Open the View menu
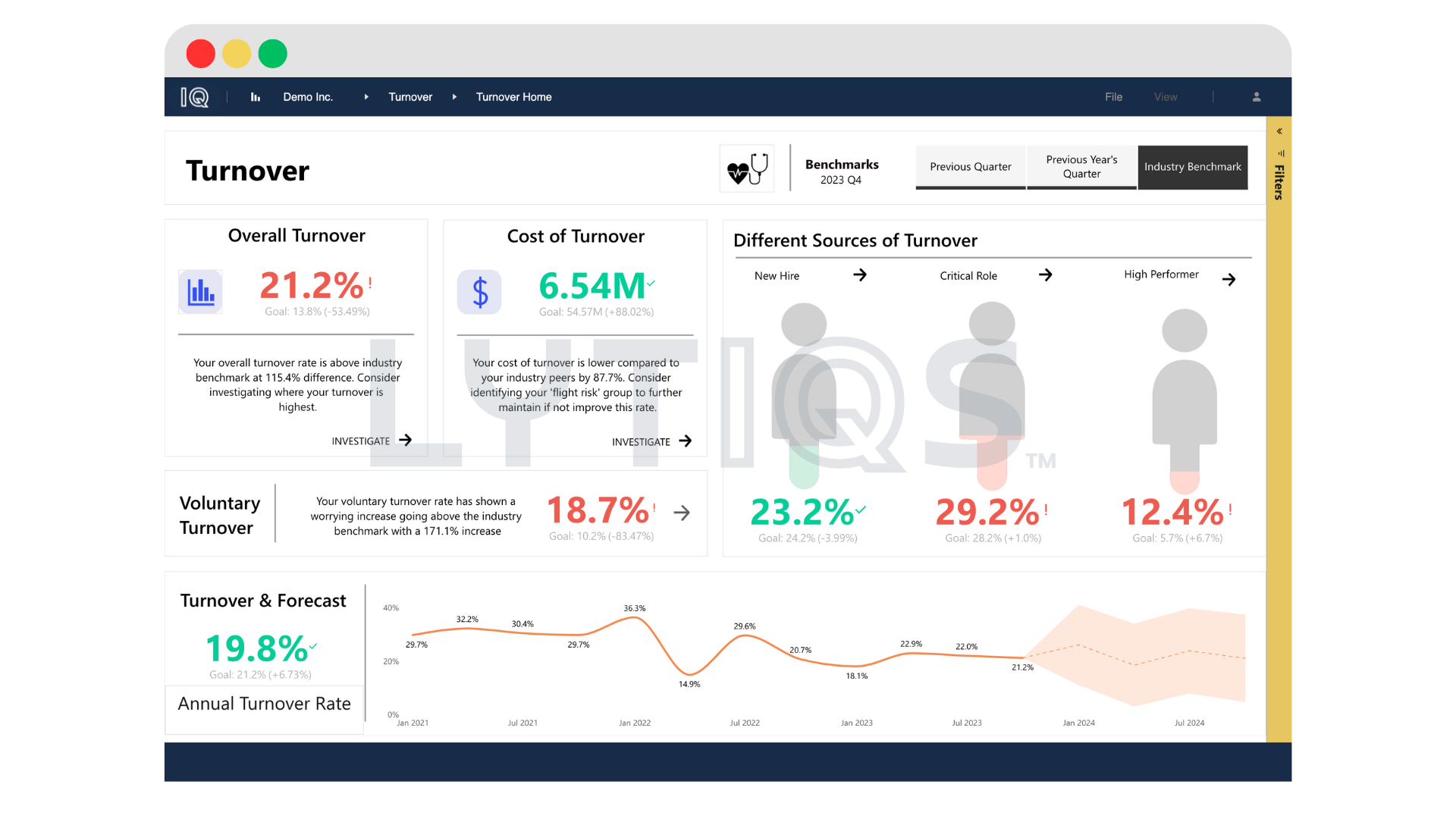Viewport: 1456px width, 819px height. 1166,97
